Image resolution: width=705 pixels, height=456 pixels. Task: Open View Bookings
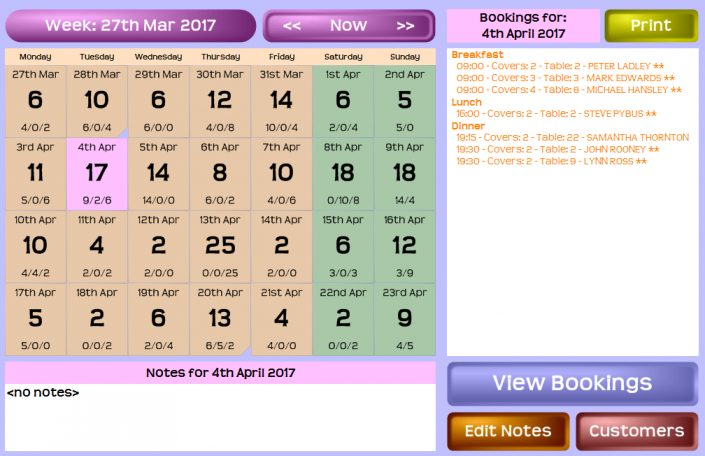coord(572,384)
